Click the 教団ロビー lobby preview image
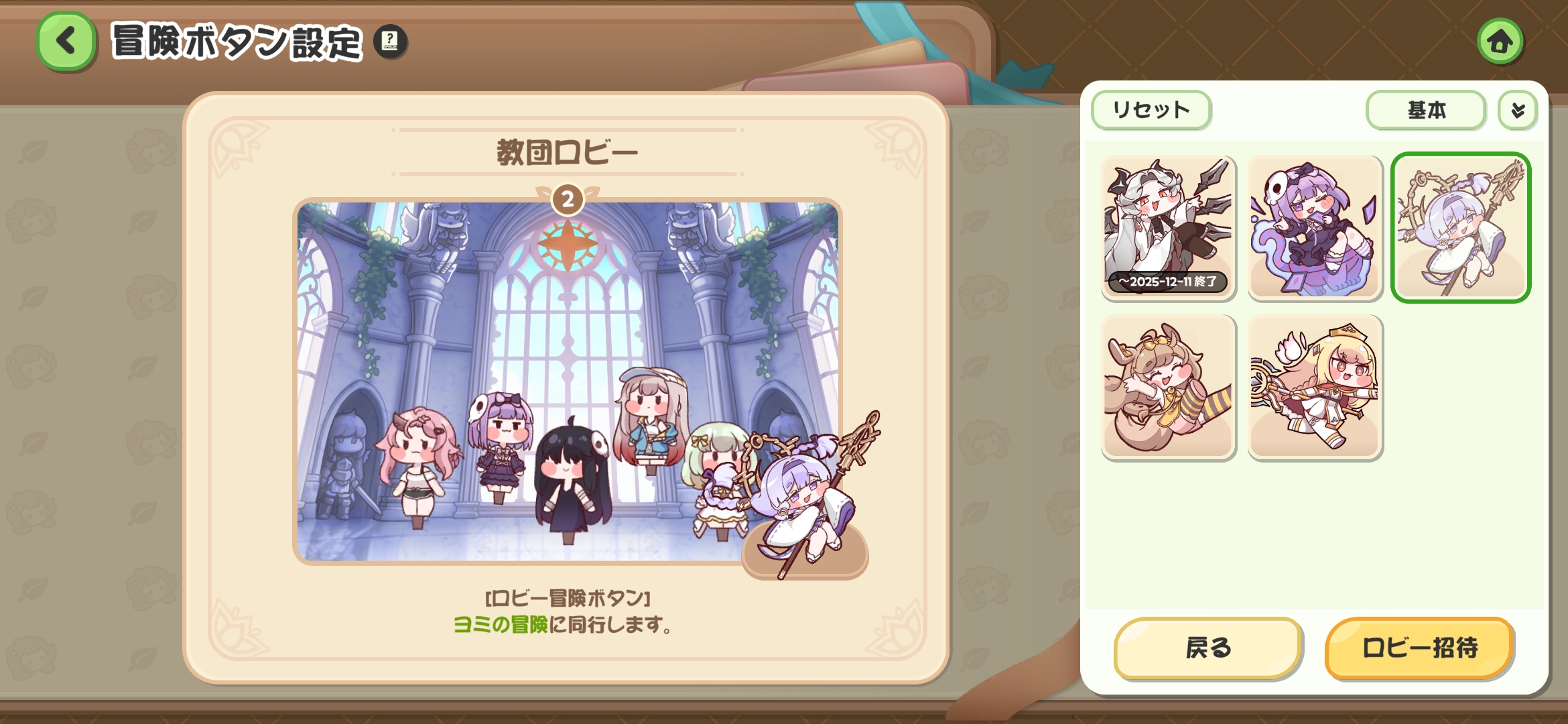Image resolution: width=1568 pixels, height=724 pixels. (567, 381)
